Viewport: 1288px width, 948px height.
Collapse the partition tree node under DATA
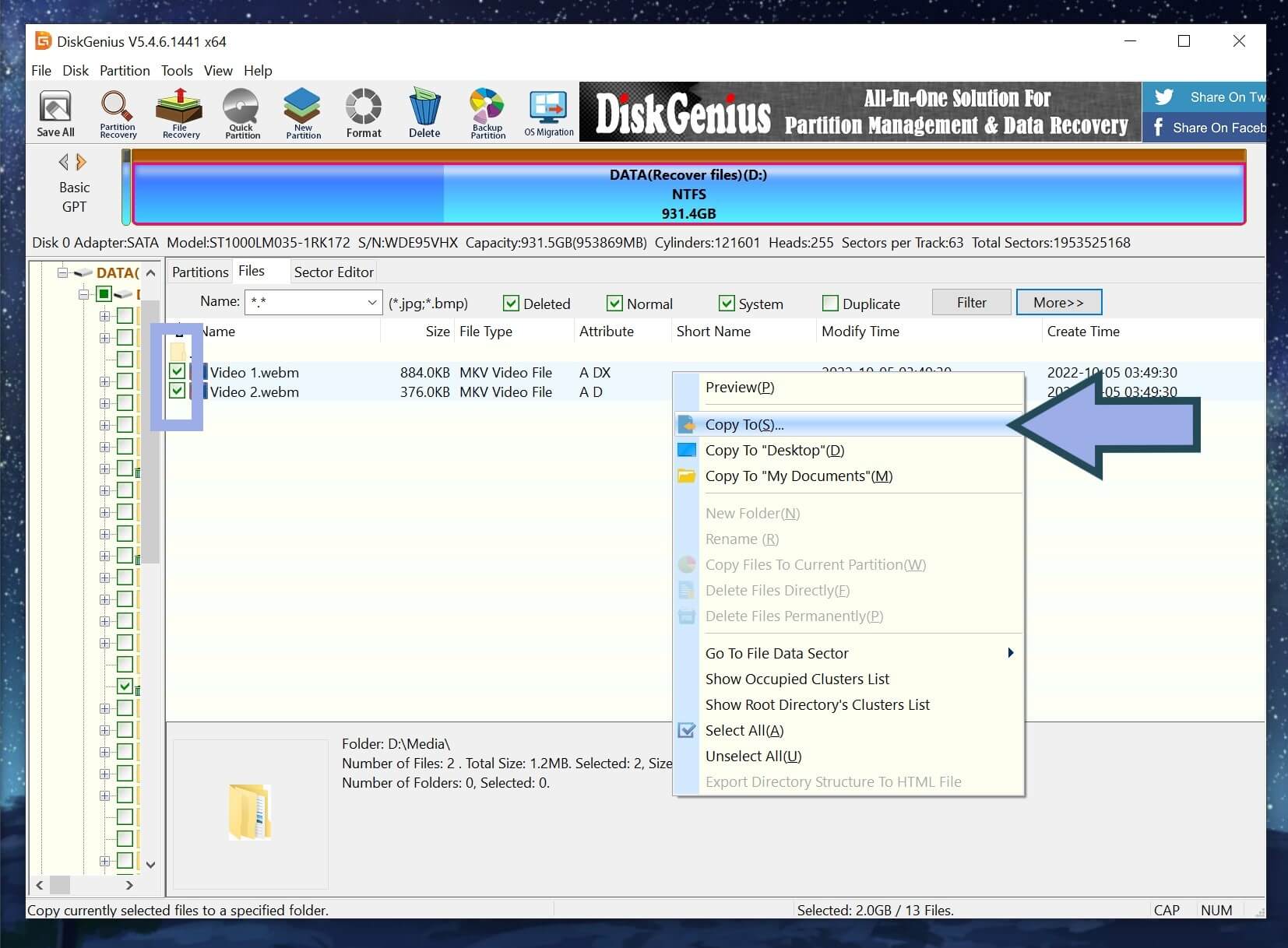[83, 294]
